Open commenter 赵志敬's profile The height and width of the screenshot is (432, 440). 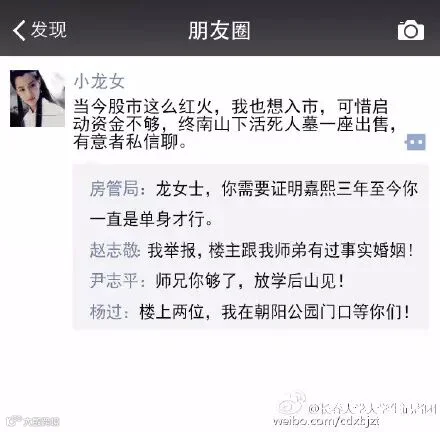(115, 250)
